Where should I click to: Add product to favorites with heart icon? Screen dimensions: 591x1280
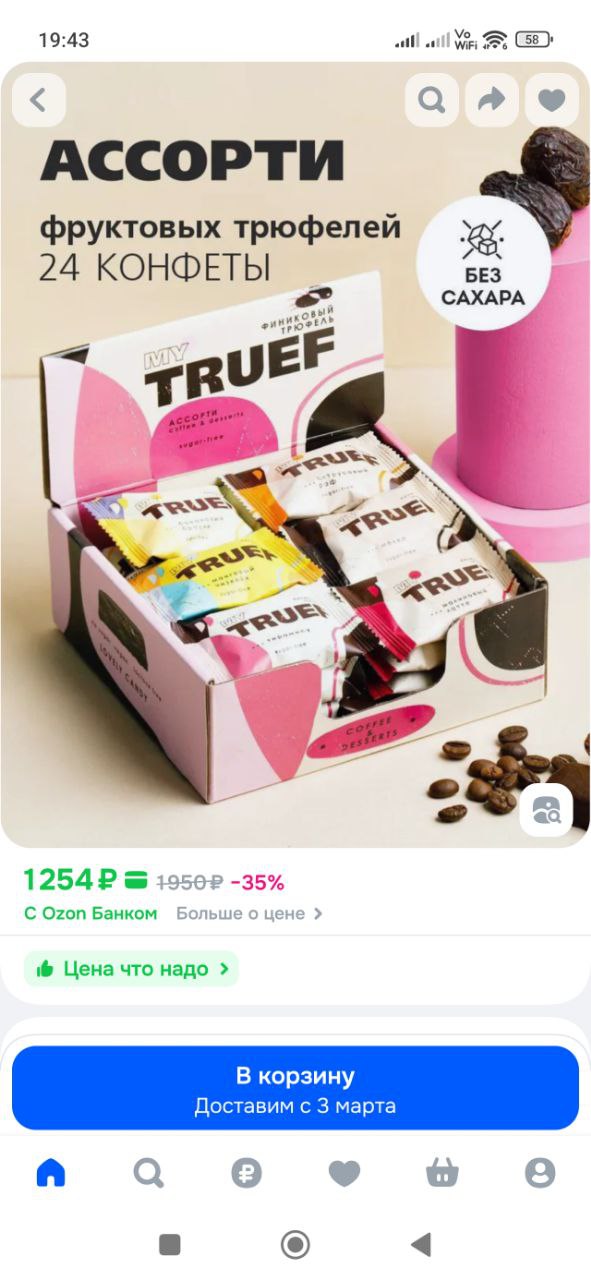point(552,100)
